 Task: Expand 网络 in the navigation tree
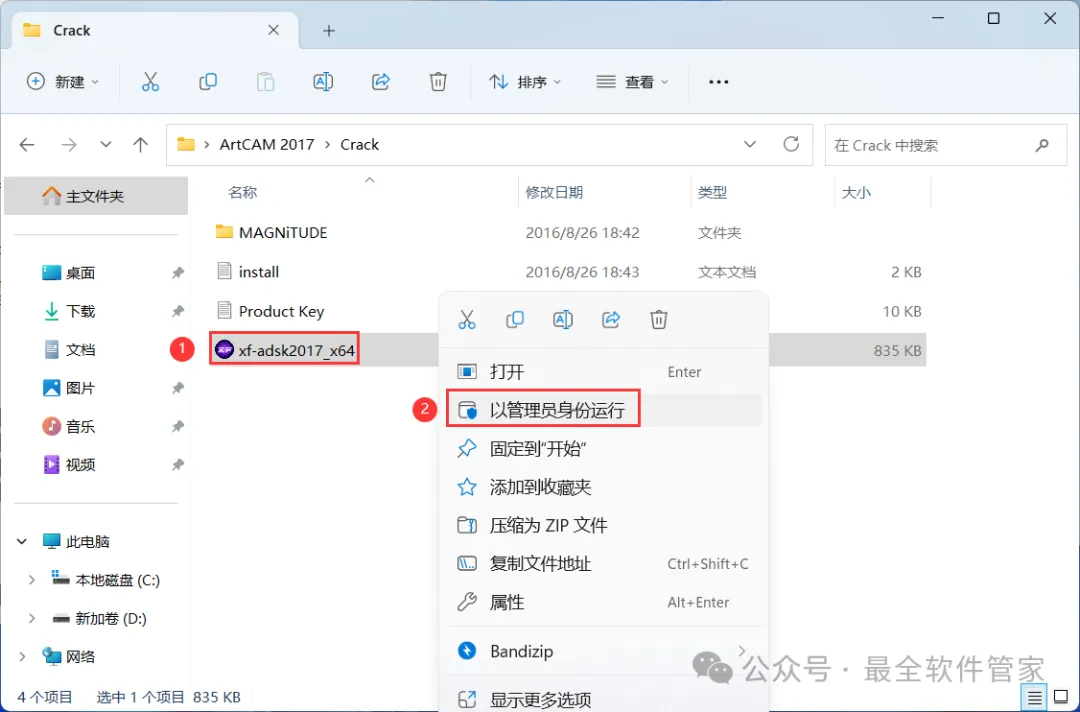click(x=22, y=657)
